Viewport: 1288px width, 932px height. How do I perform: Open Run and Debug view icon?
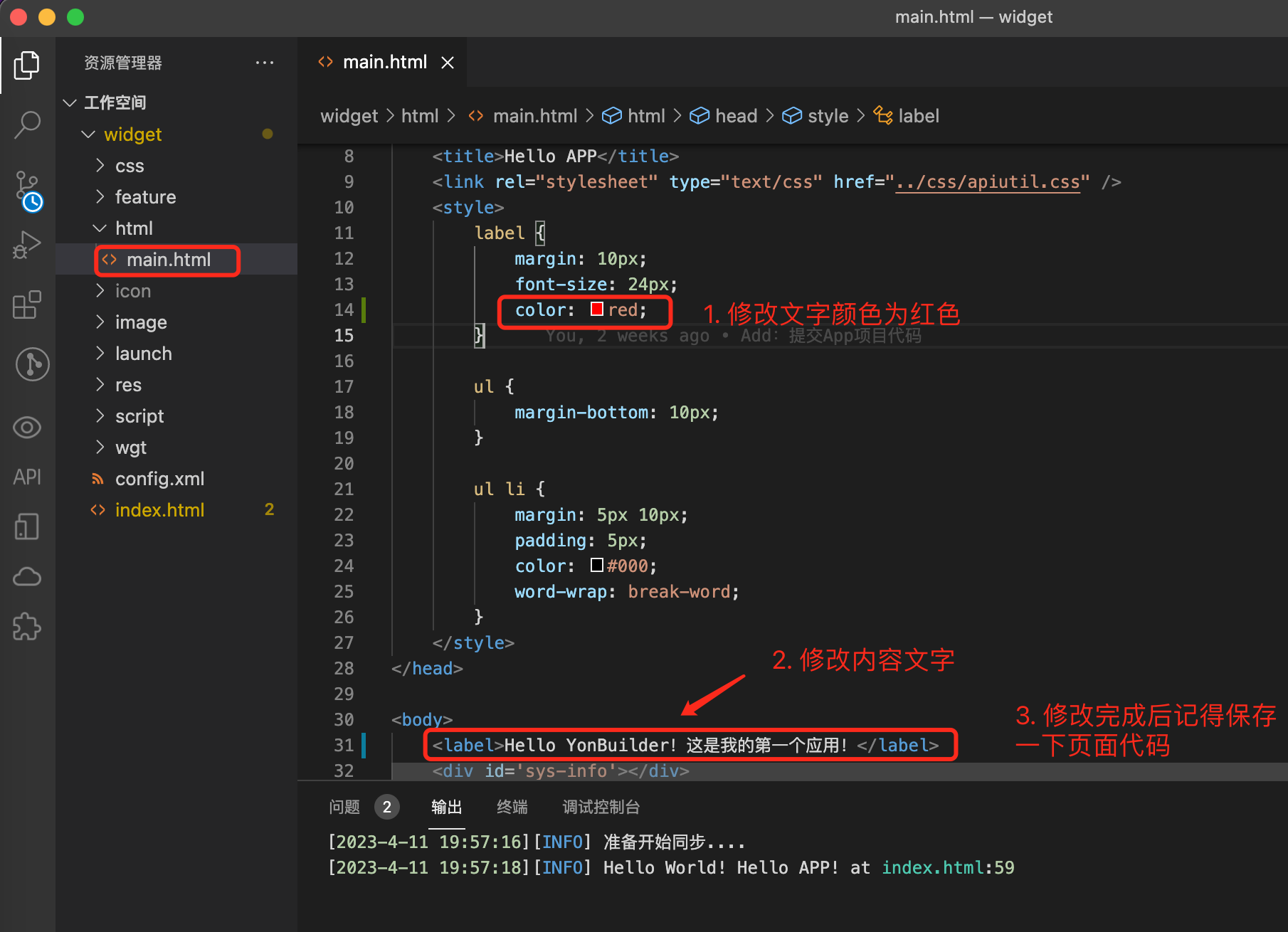[27, 245]
